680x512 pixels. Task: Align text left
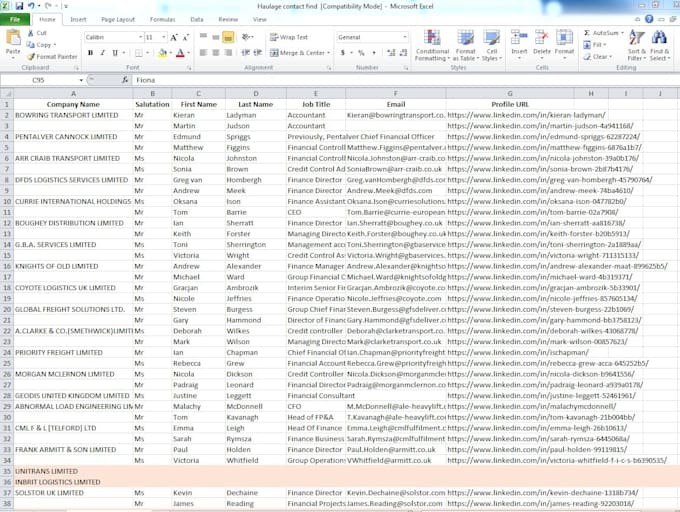(203, 53)
